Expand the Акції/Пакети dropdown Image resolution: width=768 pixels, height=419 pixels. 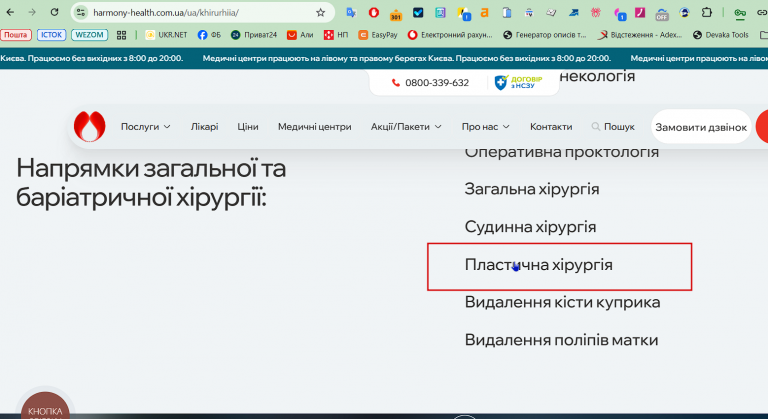406,126
